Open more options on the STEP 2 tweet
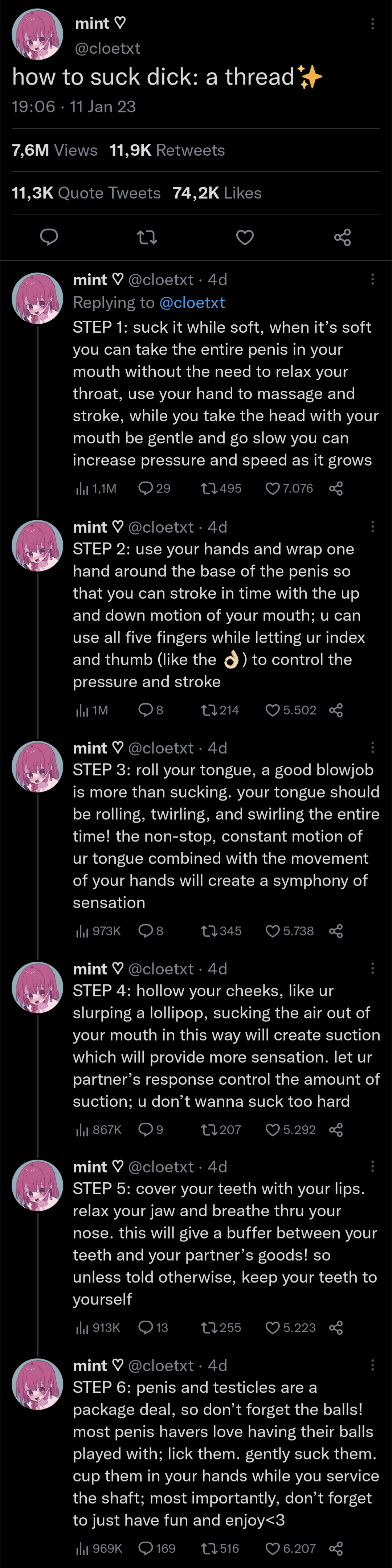The height and width of the screenshot is (1568, 392). tap(372, 527)
